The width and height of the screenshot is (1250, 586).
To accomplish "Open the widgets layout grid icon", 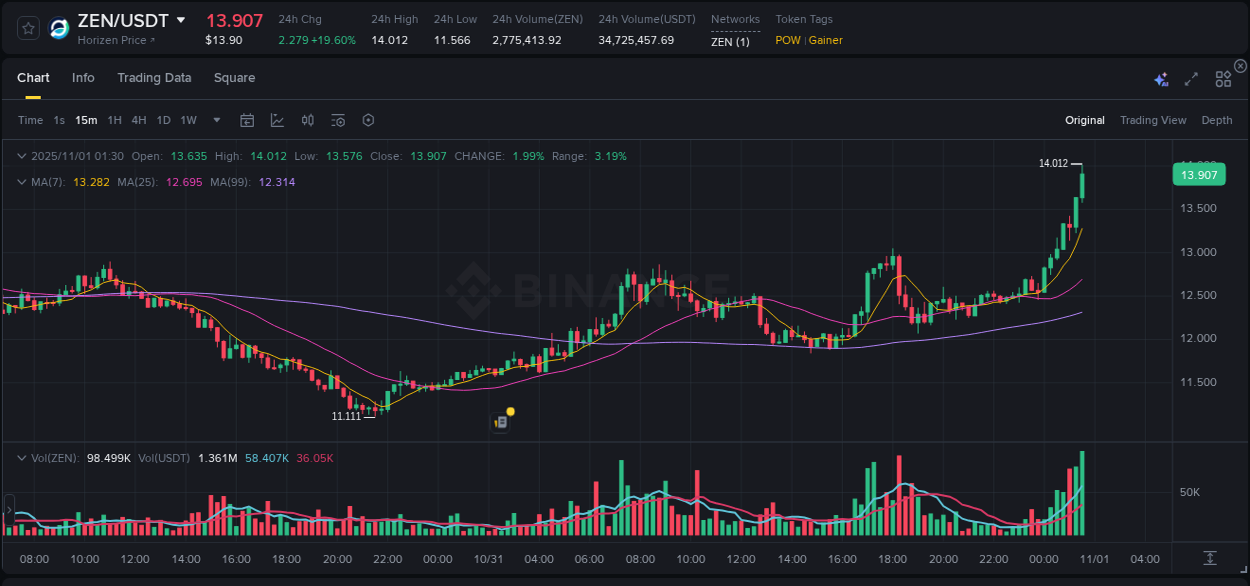I will pyautogui.click(x=1223, y=79).
